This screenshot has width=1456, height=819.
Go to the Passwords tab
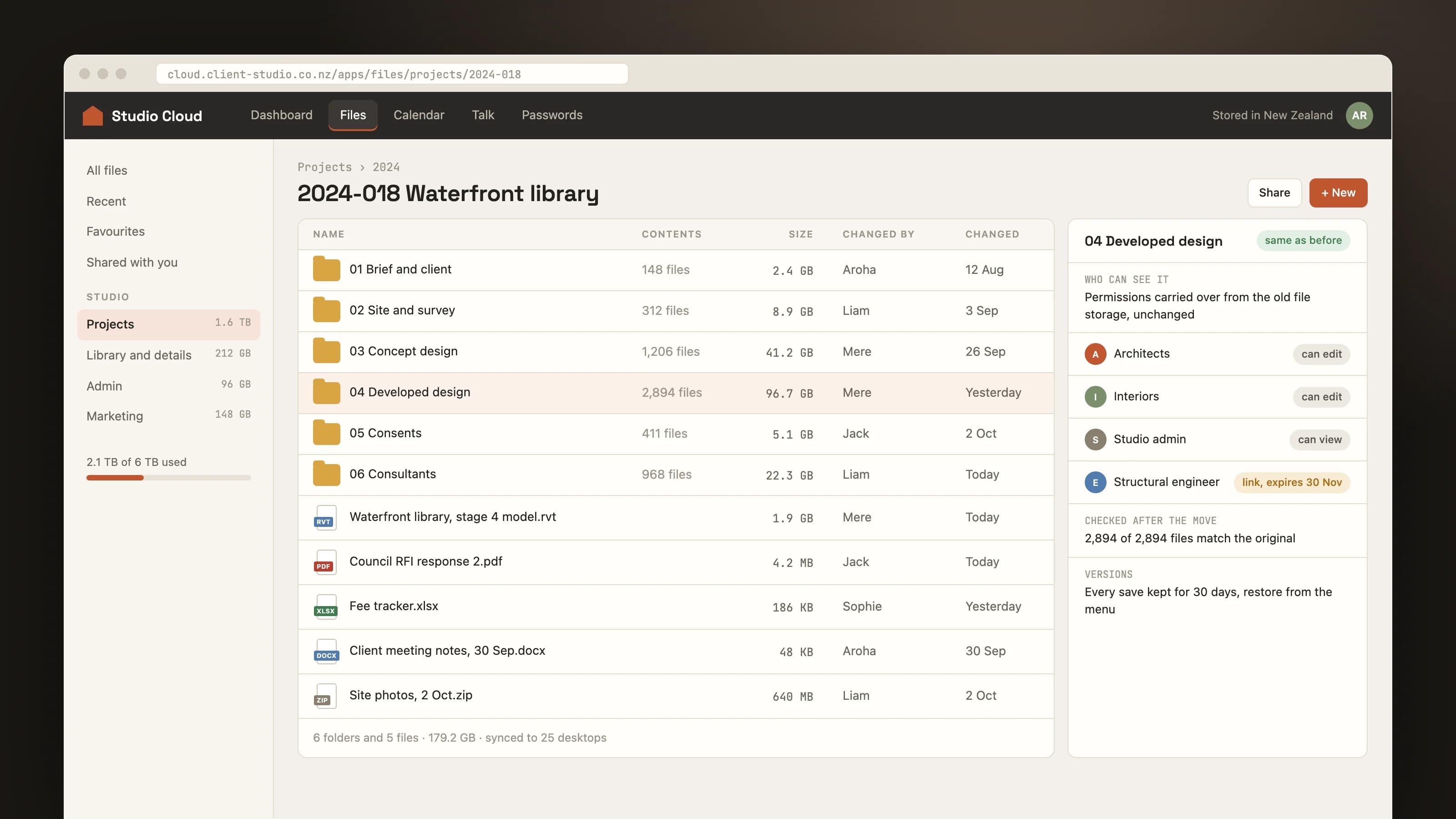[x=551, y=115]
